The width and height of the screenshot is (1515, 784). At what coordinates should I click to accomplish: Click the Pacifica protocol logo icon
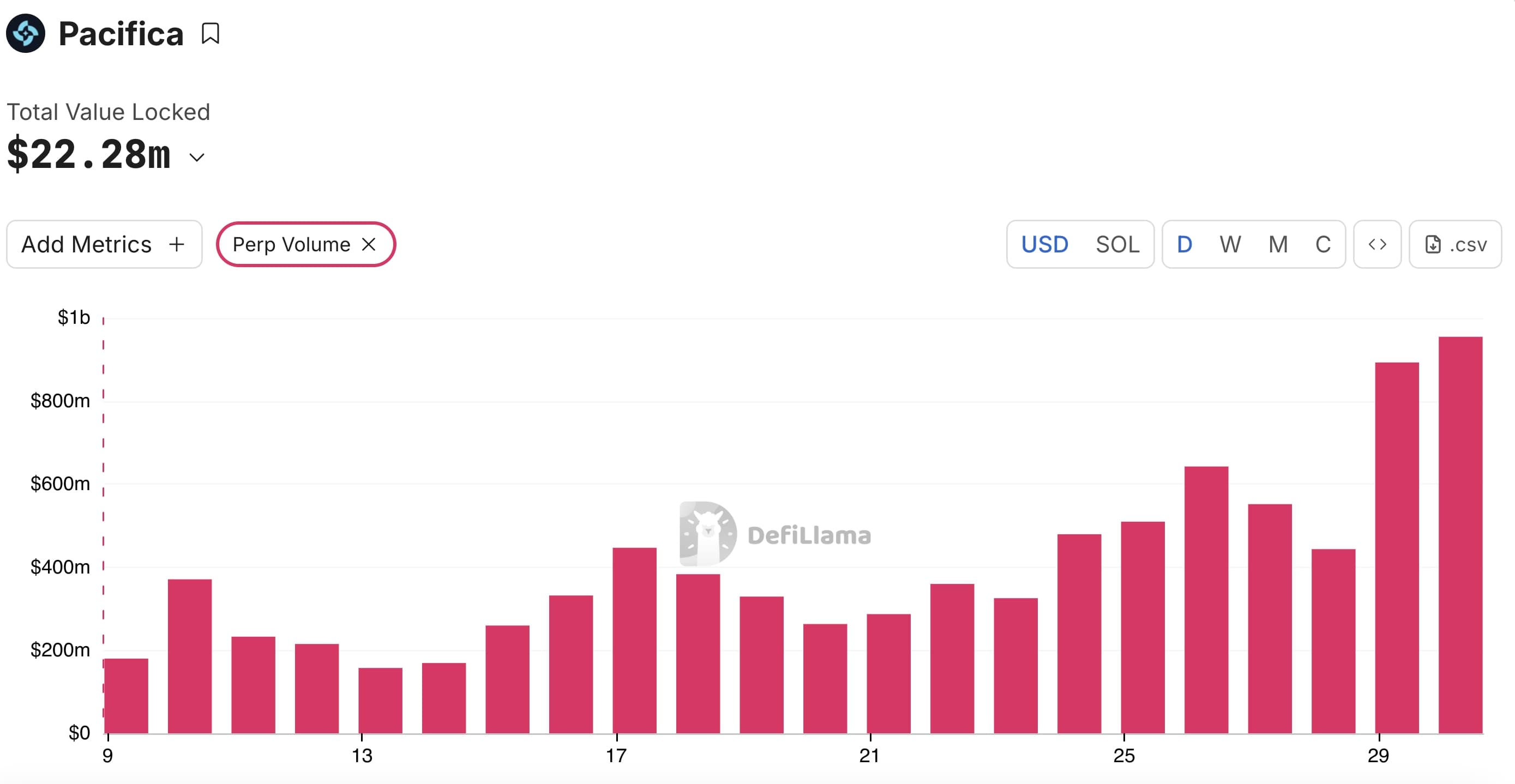[x=26, y=33]
